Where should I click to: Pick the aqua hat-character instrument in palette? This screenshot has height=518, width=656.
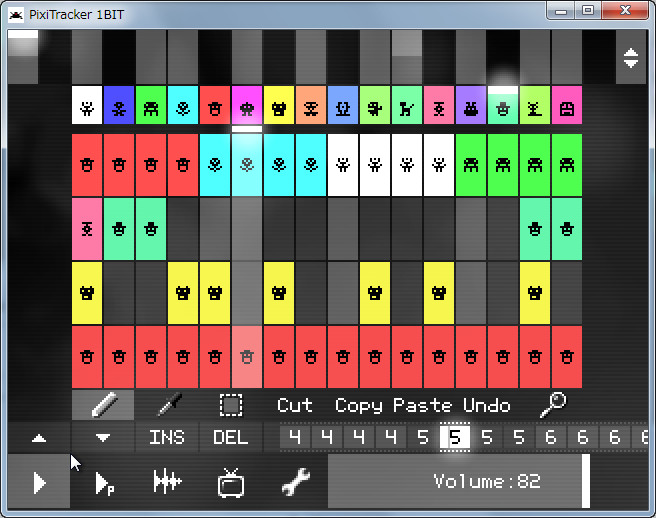[503, 105]
